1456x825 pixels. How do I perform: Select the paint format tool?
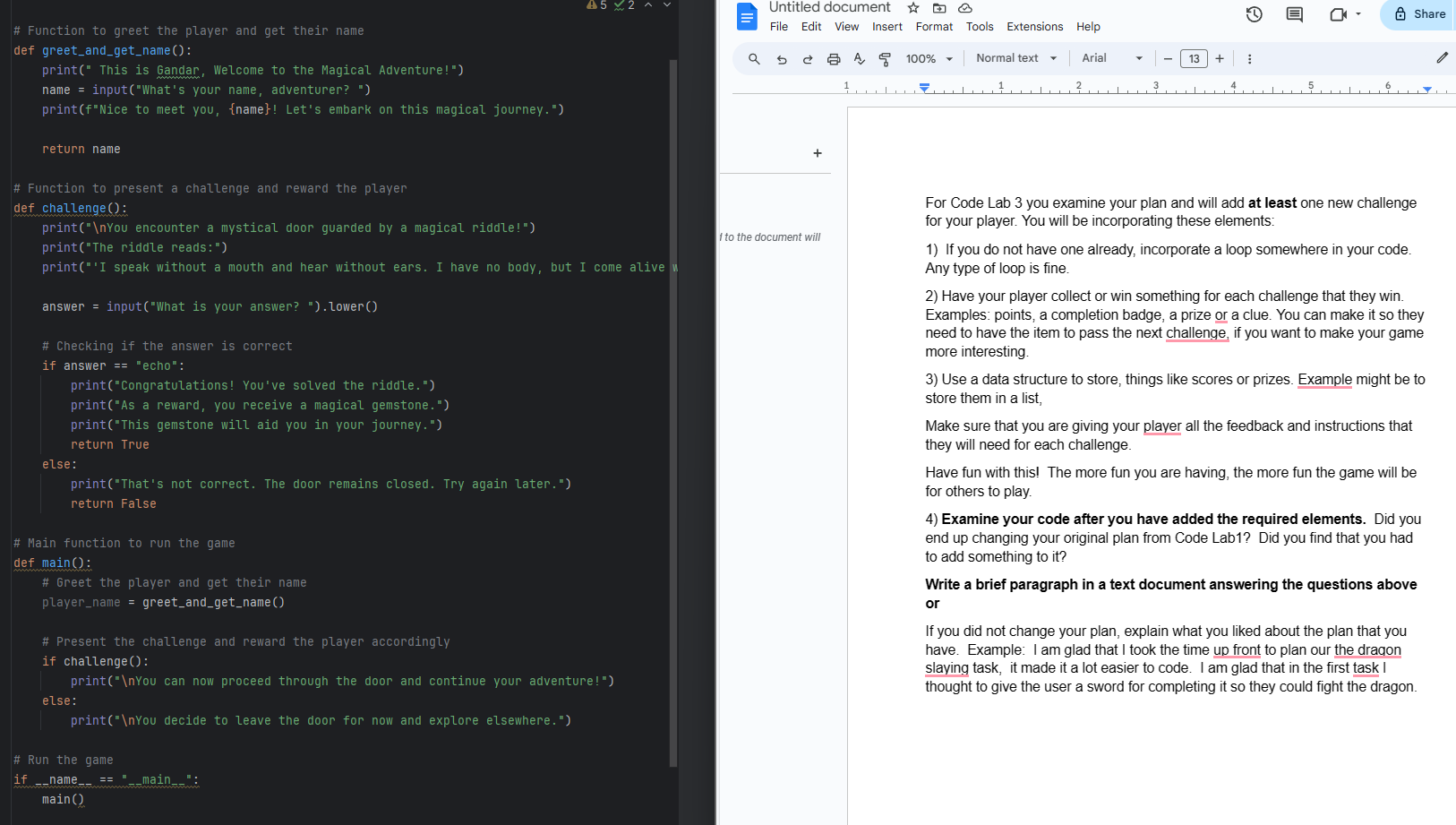coord(885,58)
